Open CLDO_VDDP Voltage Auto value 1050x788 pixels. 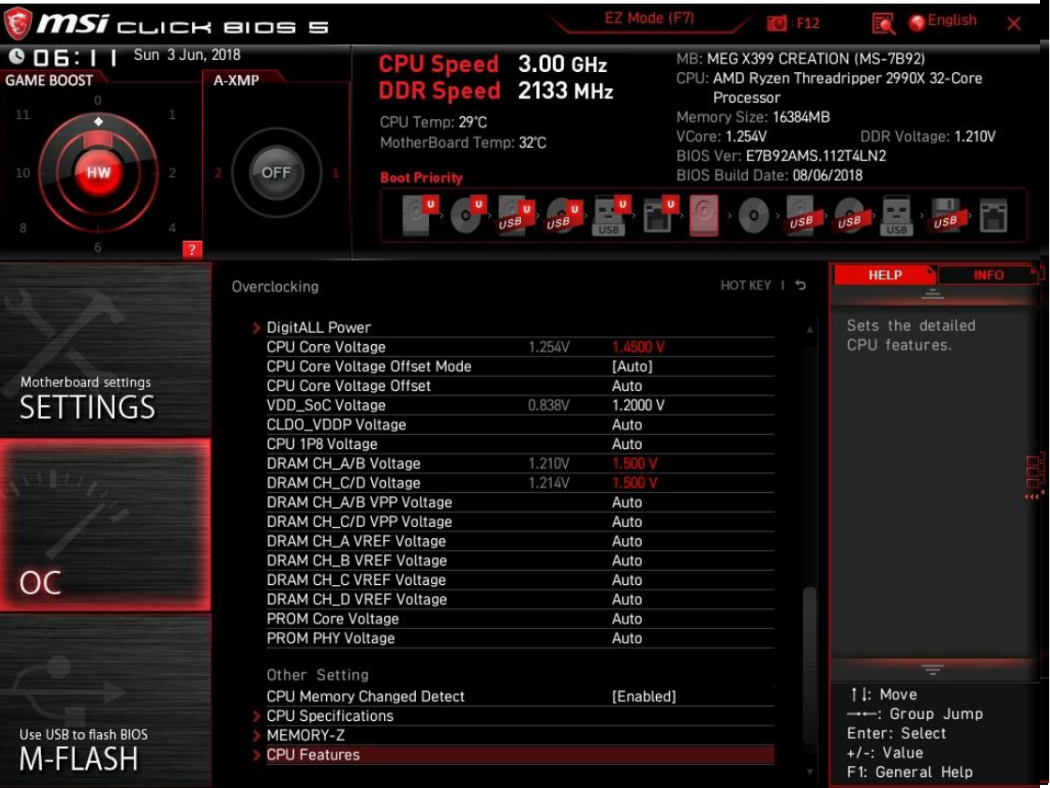pyautogui.click(x=627, y=424)
